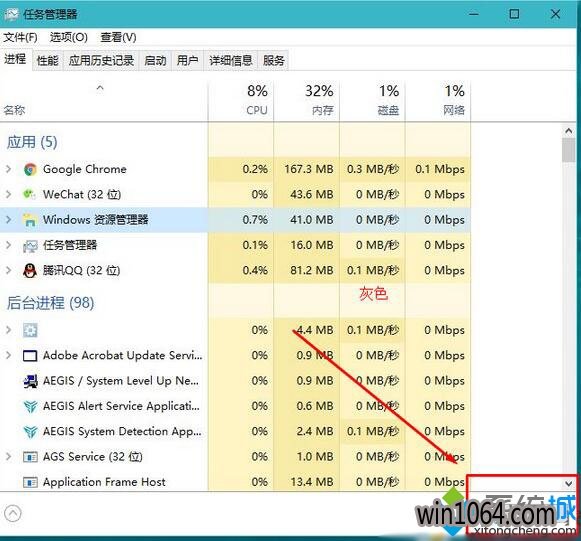Screen dimensions: 581x541
Task: Expand the unnamed gear background process
Action: (8, 330)
